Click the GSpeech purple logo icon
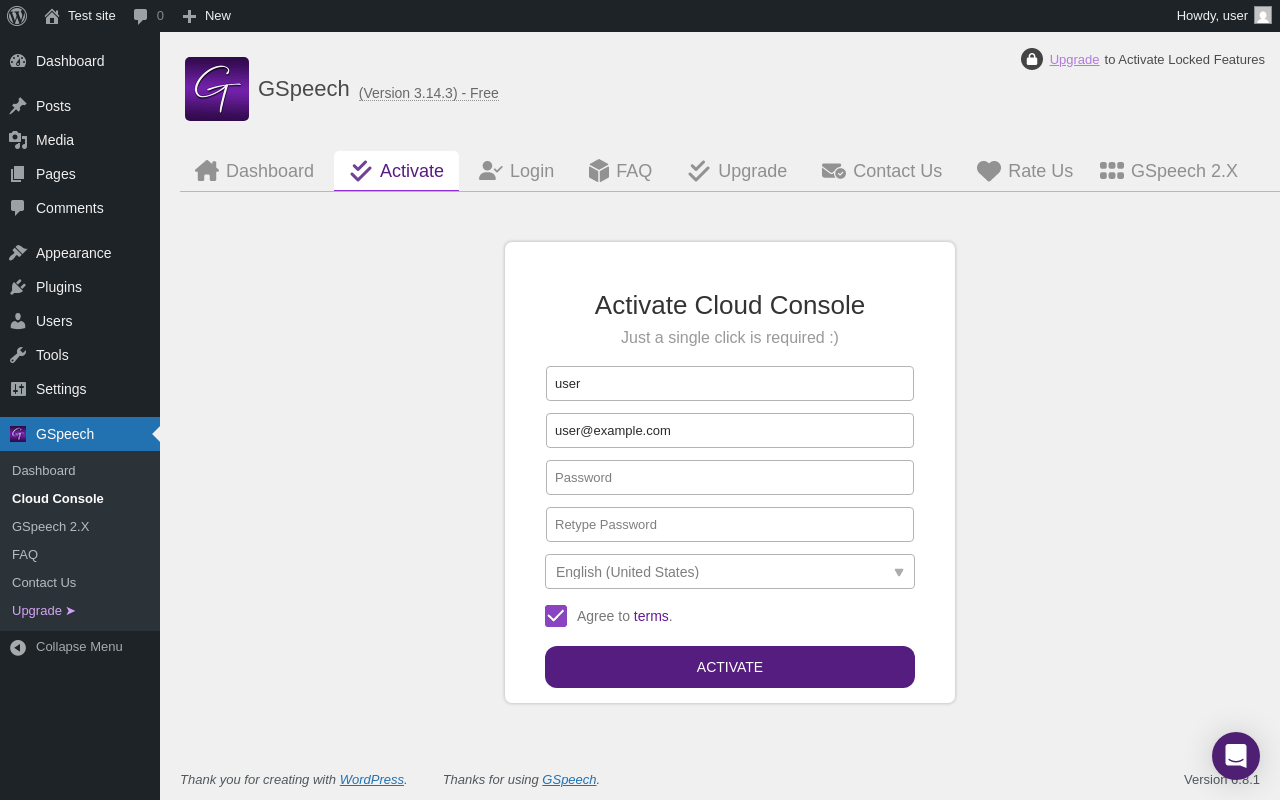This screenshot has width=1280, height=800. [x=217, y=89]
